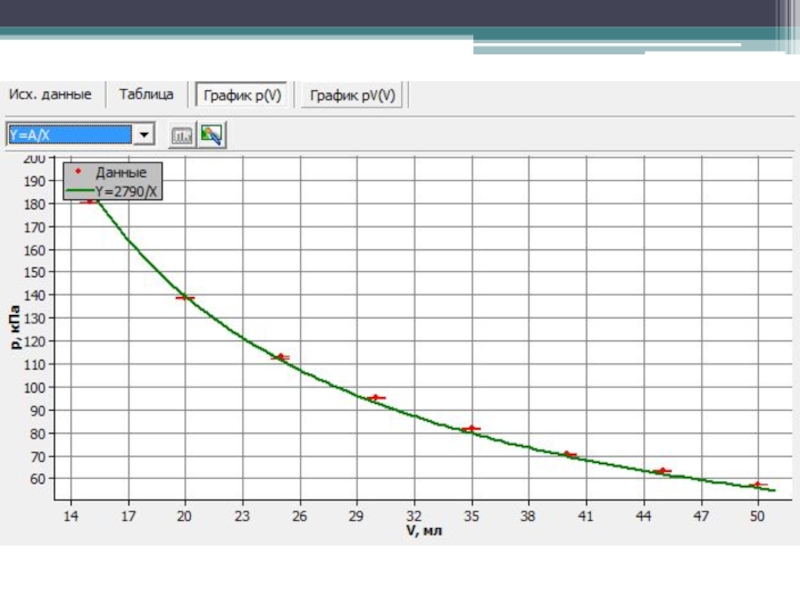The width and height of the screenshot is (800, 600).
Task: Expand the Y=A/X function dropdown arrow
Action: point(144,134)
